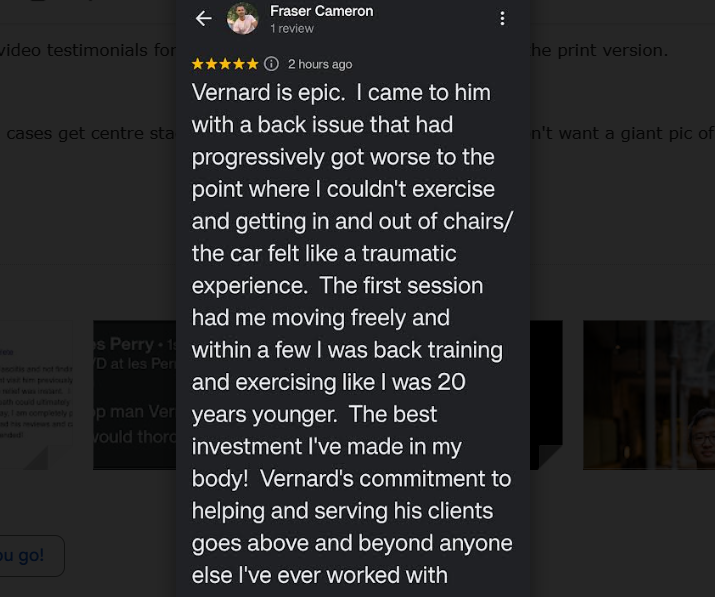Click the "2 hours ago" timestamp

point(320,64)
